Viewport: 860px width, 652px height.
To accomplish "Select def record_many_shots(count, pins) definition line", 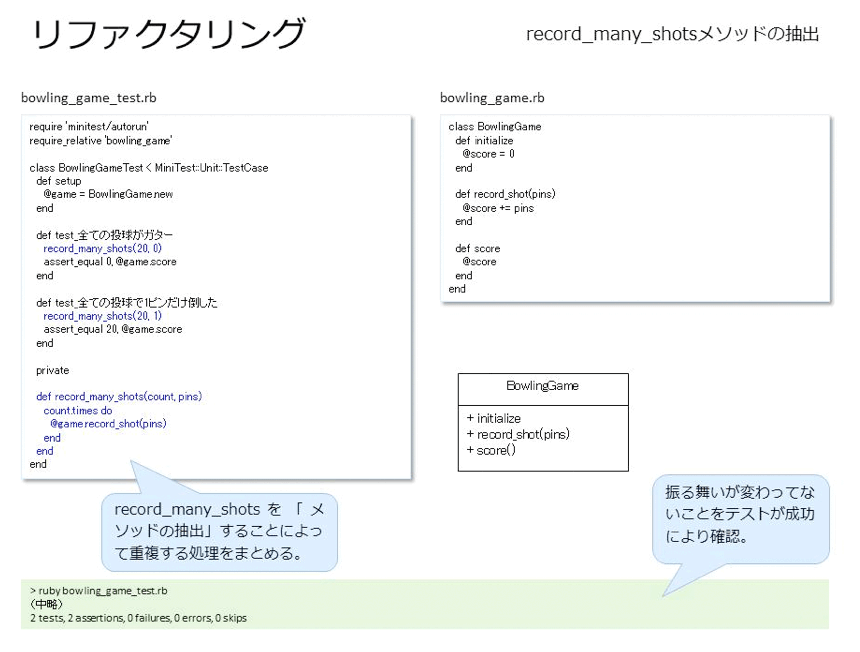I will point(119,396).
